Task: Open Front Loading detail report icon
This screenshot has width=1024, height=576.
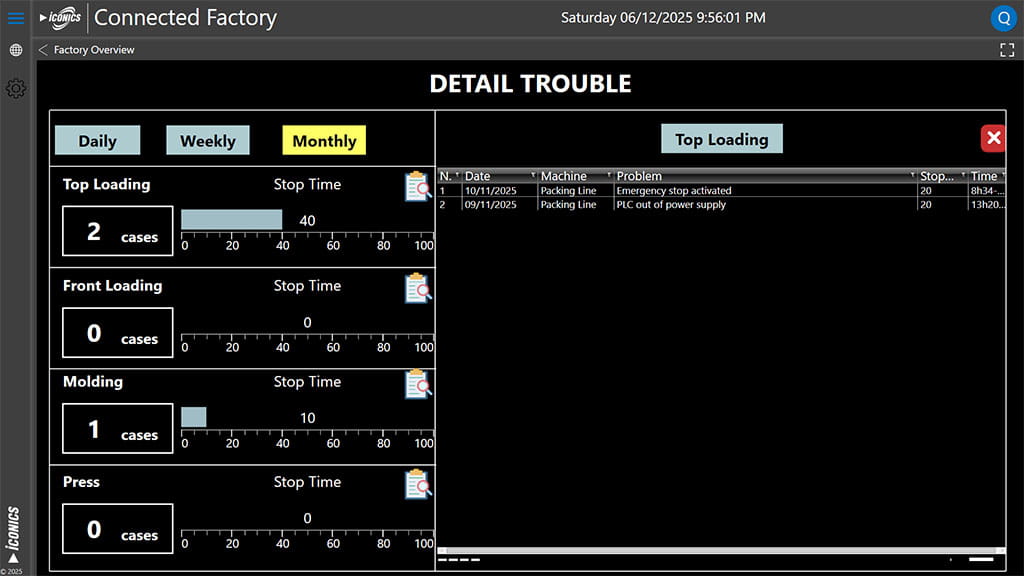Action: coord(418,288)
